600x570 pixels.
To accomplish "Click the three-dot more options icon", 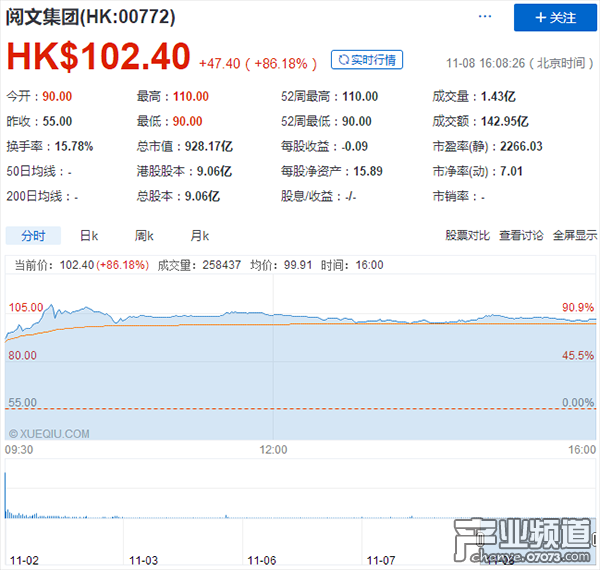I will [x=485, y=16].
